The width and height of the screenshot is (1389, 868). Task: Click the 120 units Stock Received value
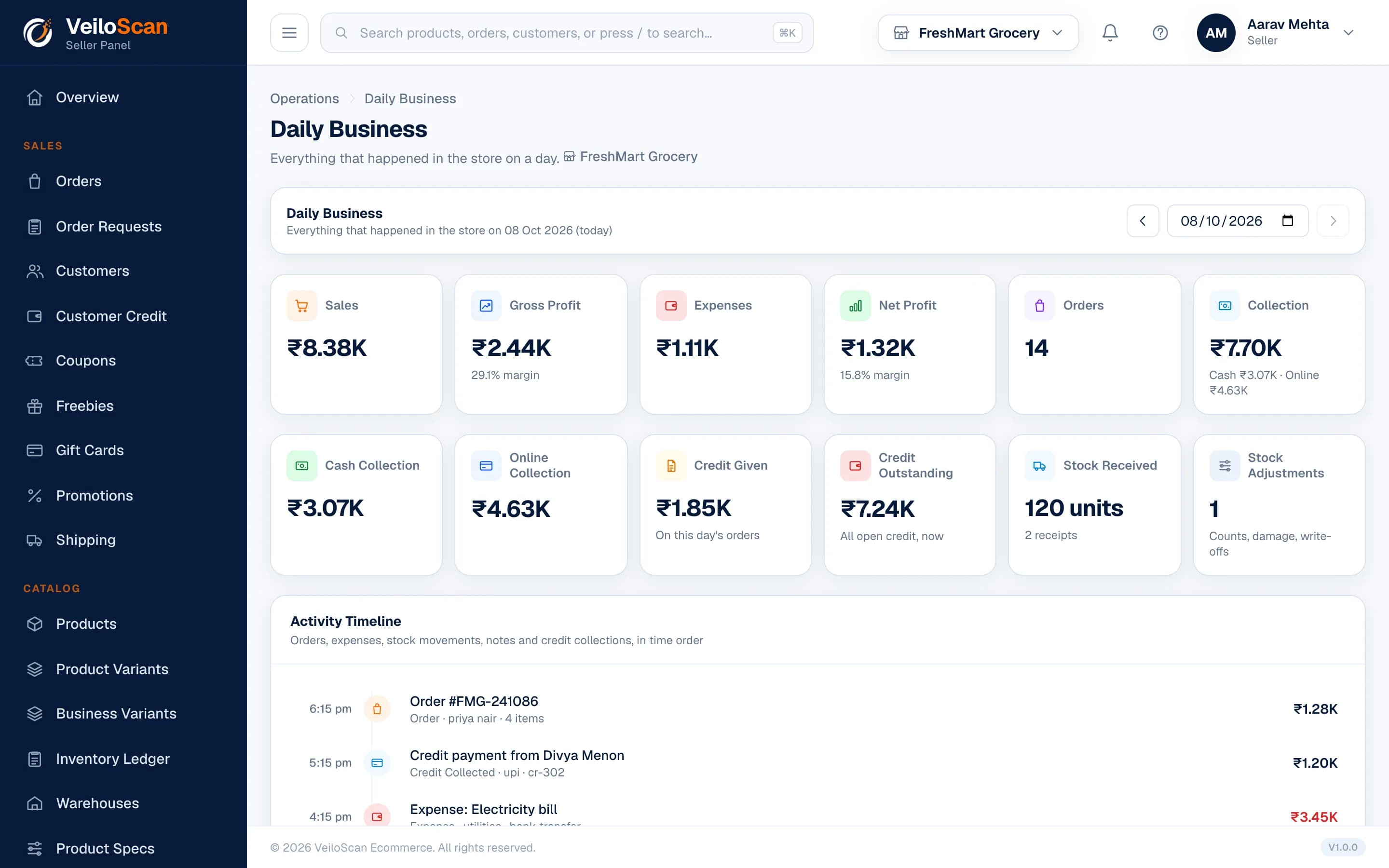pos(1073,508)
